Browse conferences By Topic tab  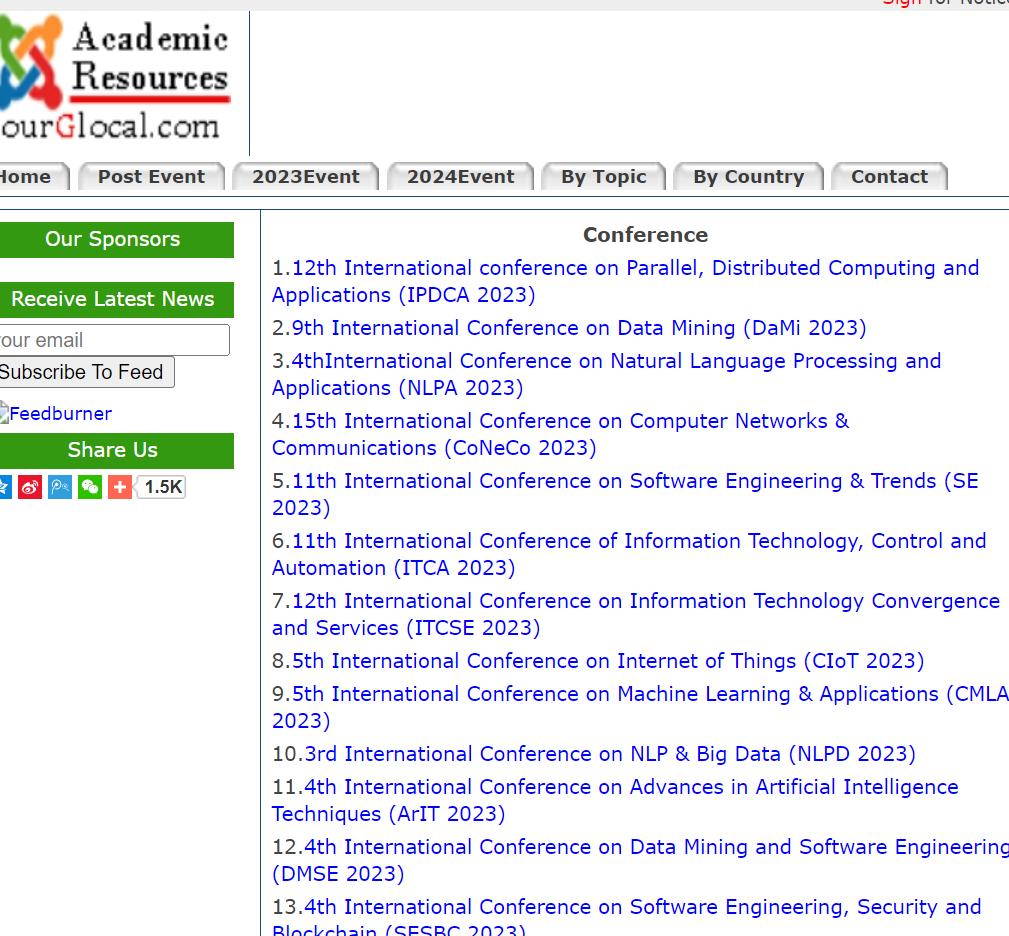coord(603,177)
